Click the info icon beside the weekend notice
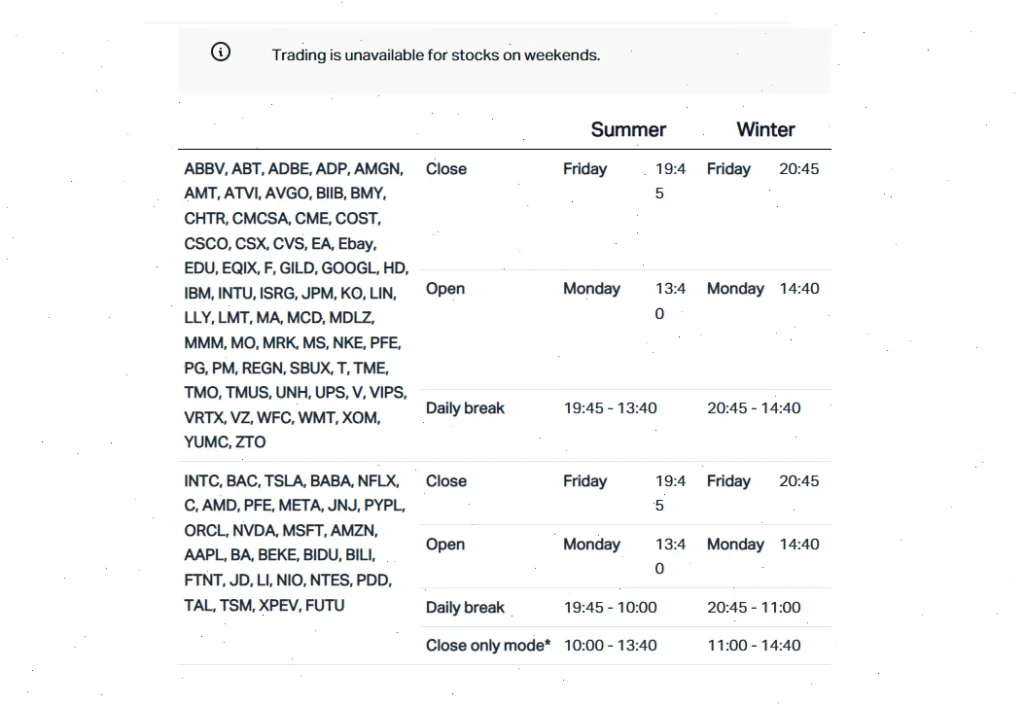Screen dimensions: 1024x705 (221, 53)
